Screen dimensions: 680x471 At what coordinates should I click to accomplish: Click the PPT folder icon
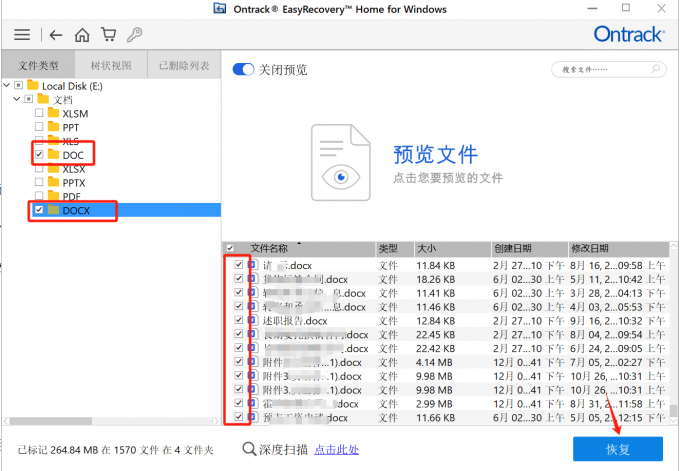click(53, 127)
